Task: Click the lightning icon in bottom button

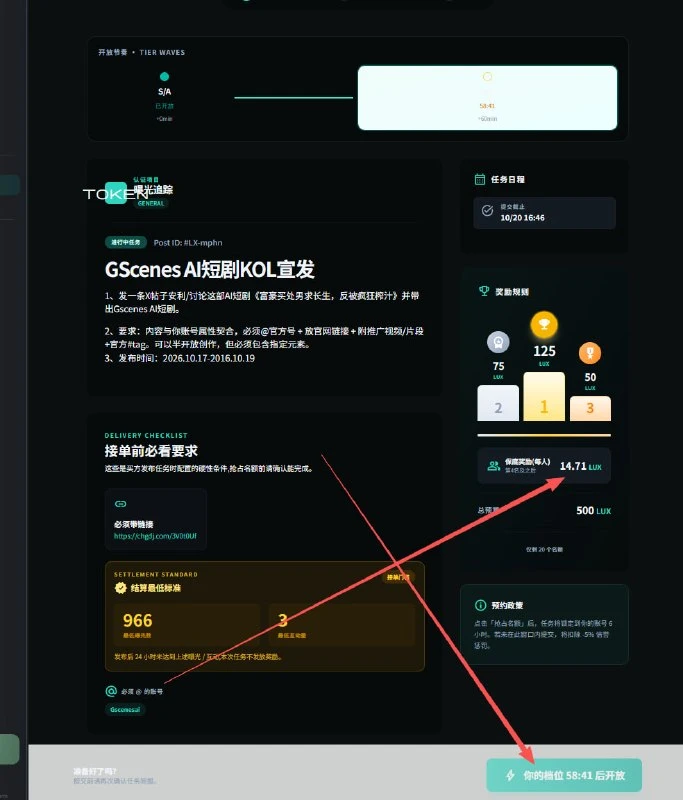Action: coord(510,776)
